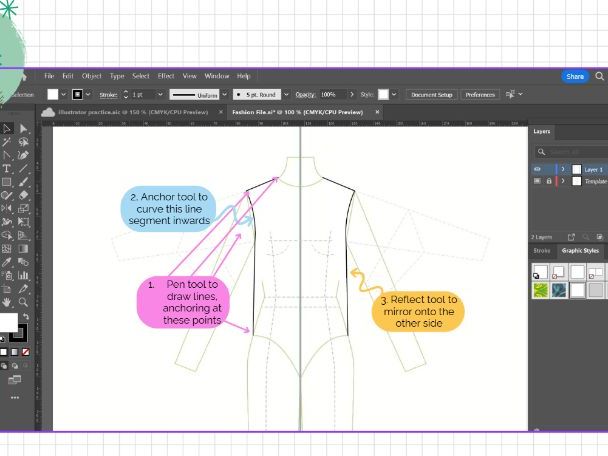Open the stroke color dropdown in control bar
The height and width of the screenshot is (456, 608).
88,94
